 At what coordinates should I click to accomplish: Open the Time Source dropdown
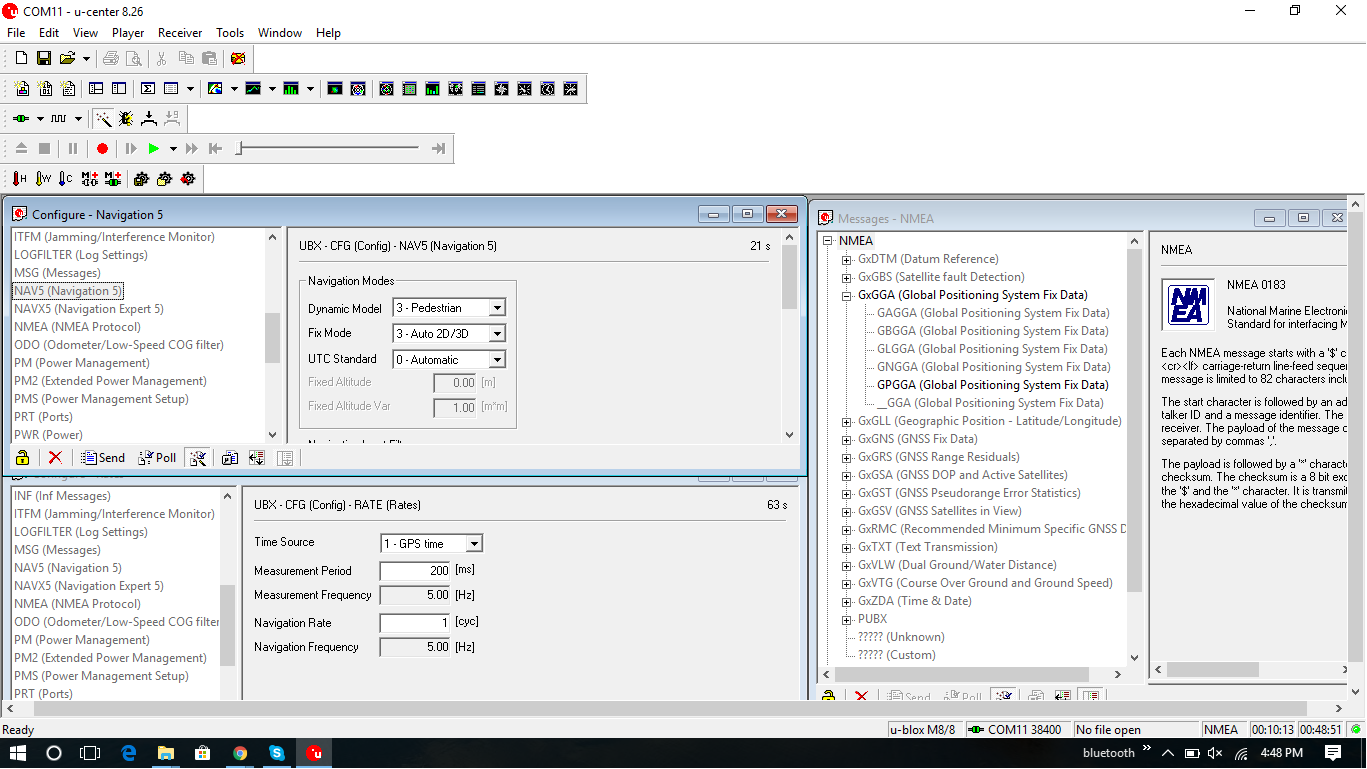(x=474, y=543)
